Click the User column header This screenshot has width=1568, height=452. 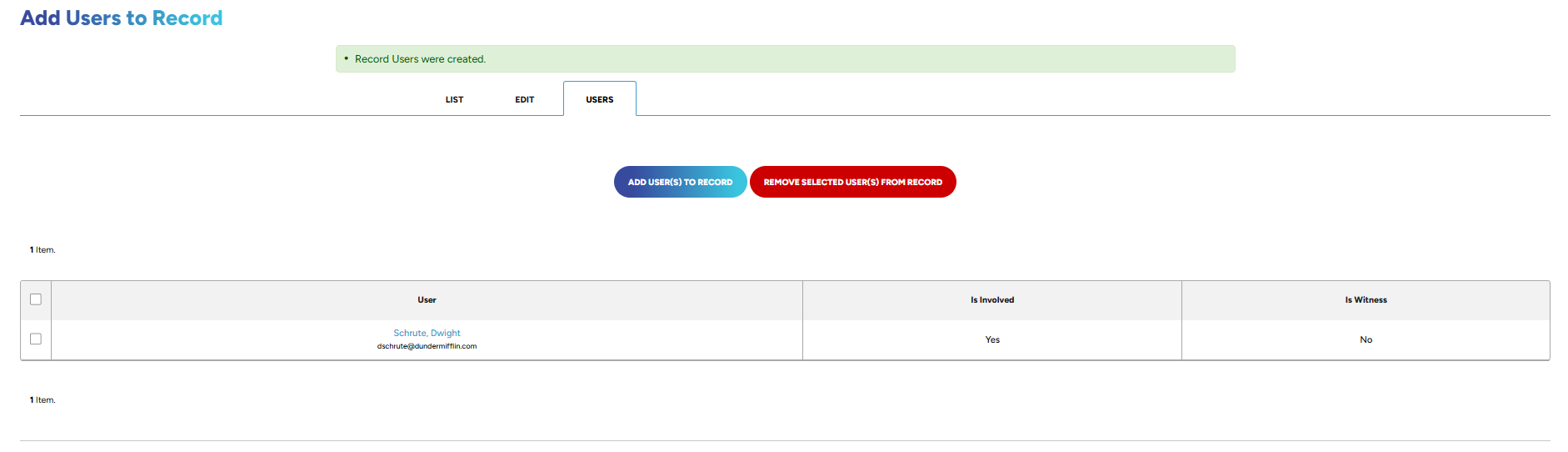(x=427, y=300)
